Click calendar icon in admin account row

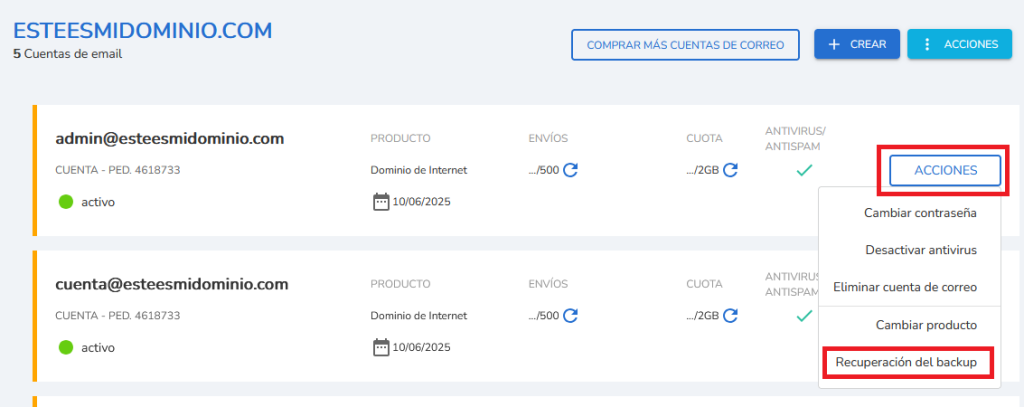click(381, 202)
